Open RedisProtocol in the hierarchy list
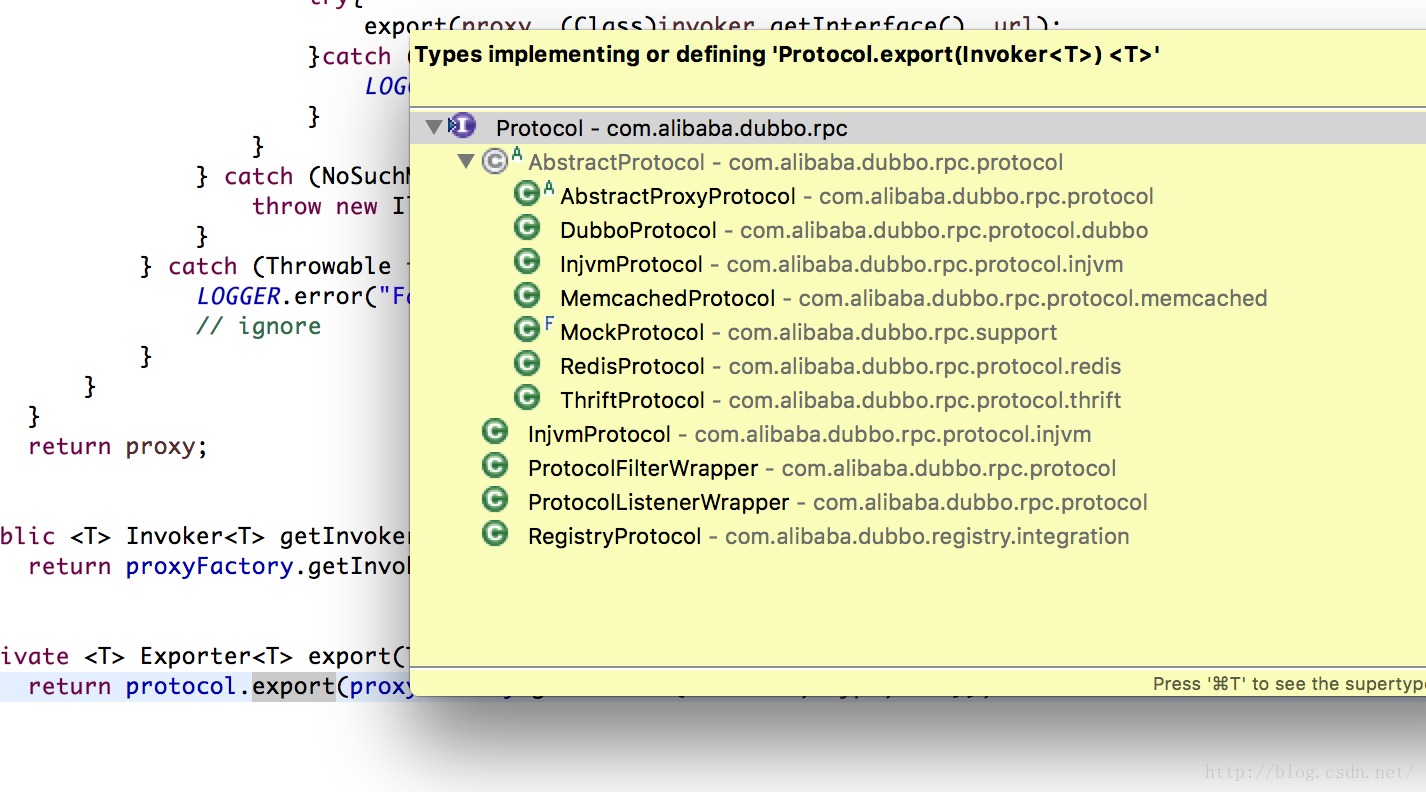Screen dimensions: 1426x792 [x=841, y=366]
